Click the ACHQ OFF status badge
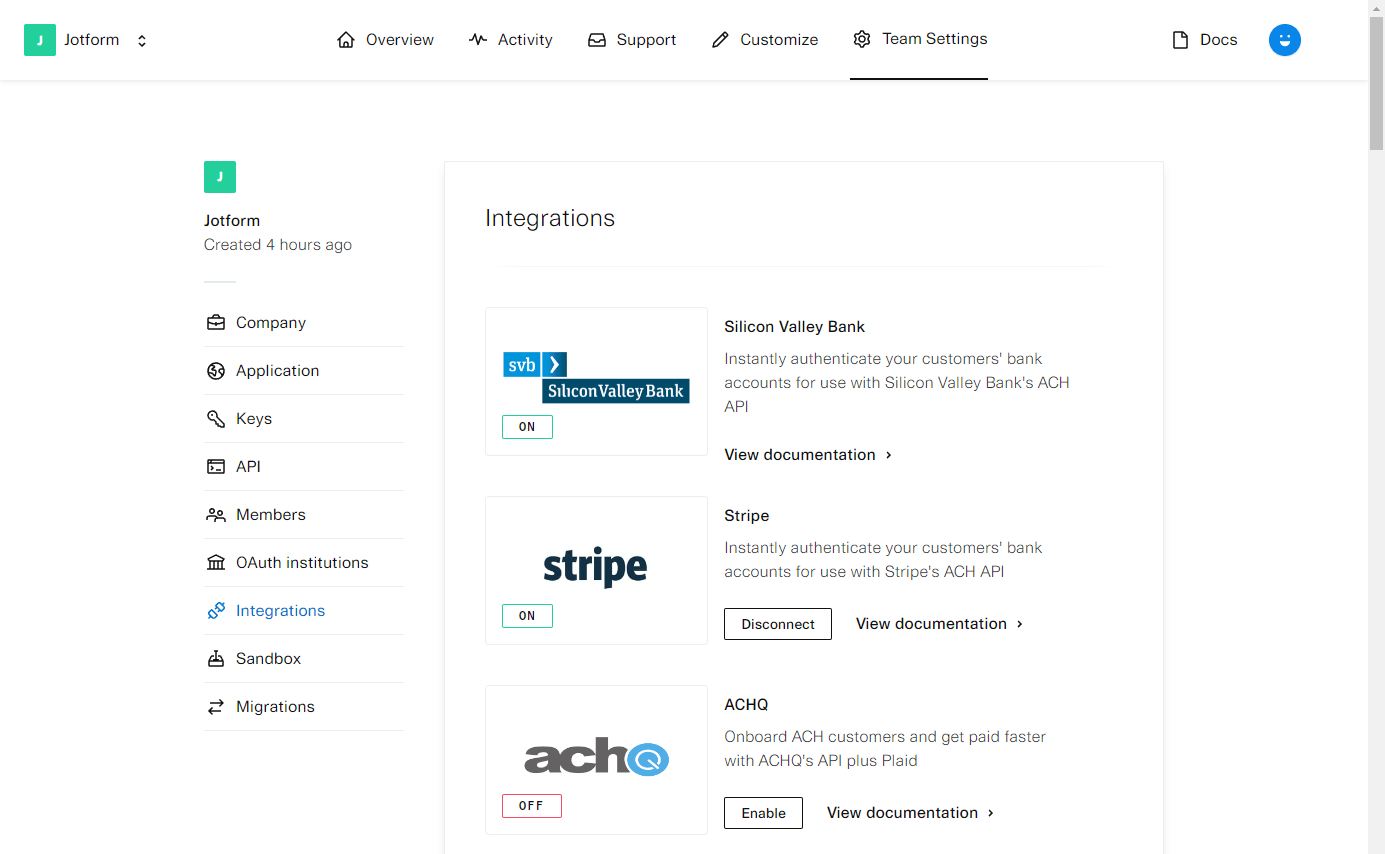The width and height of the screenshot is (1385, 854). point(531,806)
